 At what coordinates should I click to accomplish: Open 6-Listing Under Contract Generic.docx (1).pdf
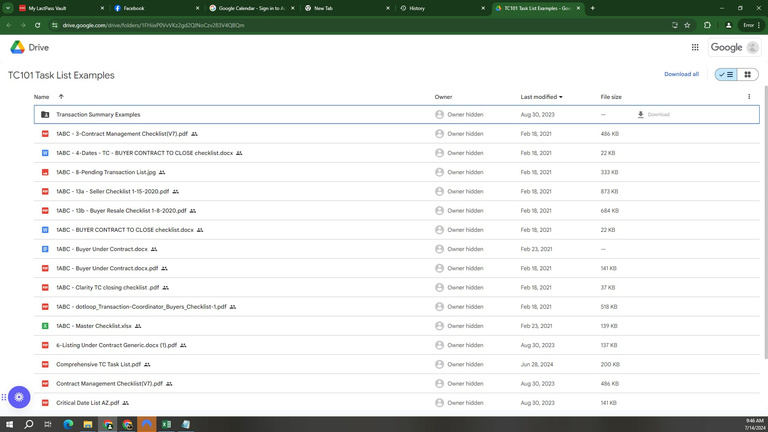(x=116, y=345)
